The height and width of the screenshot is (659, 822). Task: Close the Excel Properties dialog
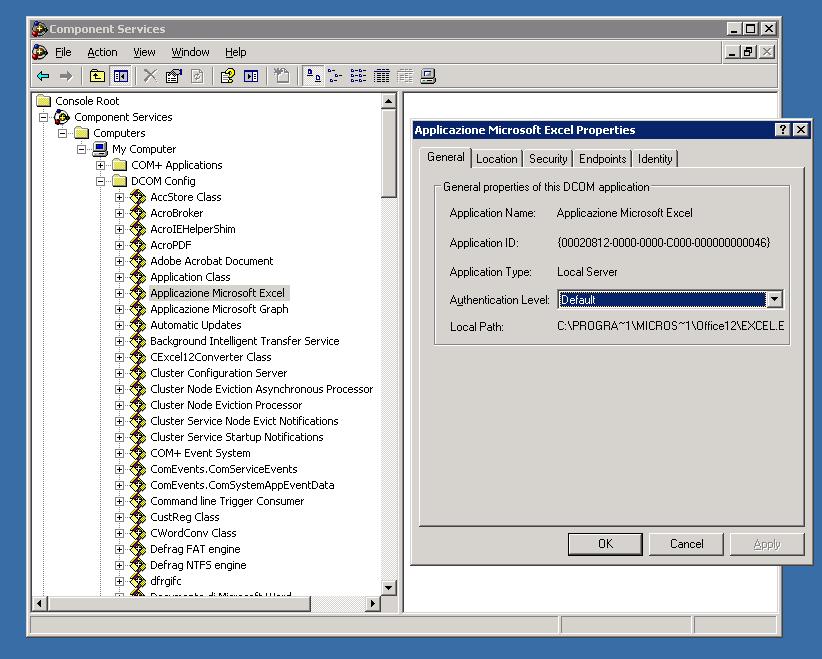click(x=801, y=129)
